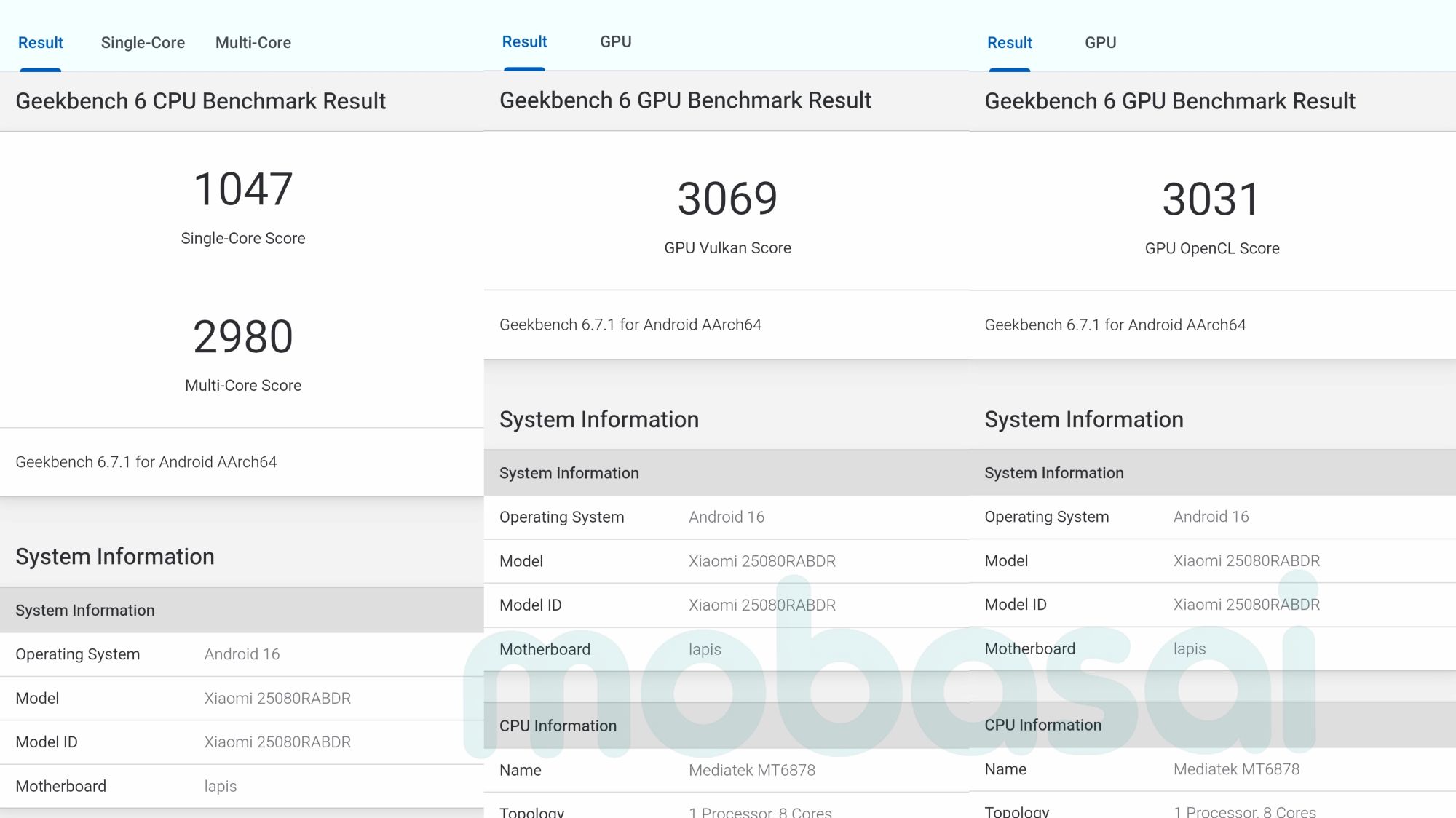The width and height of the screenshot is (1456, 818).
Task: Click Android 16 value in Vulkan panel
Action: coord(727,517)
